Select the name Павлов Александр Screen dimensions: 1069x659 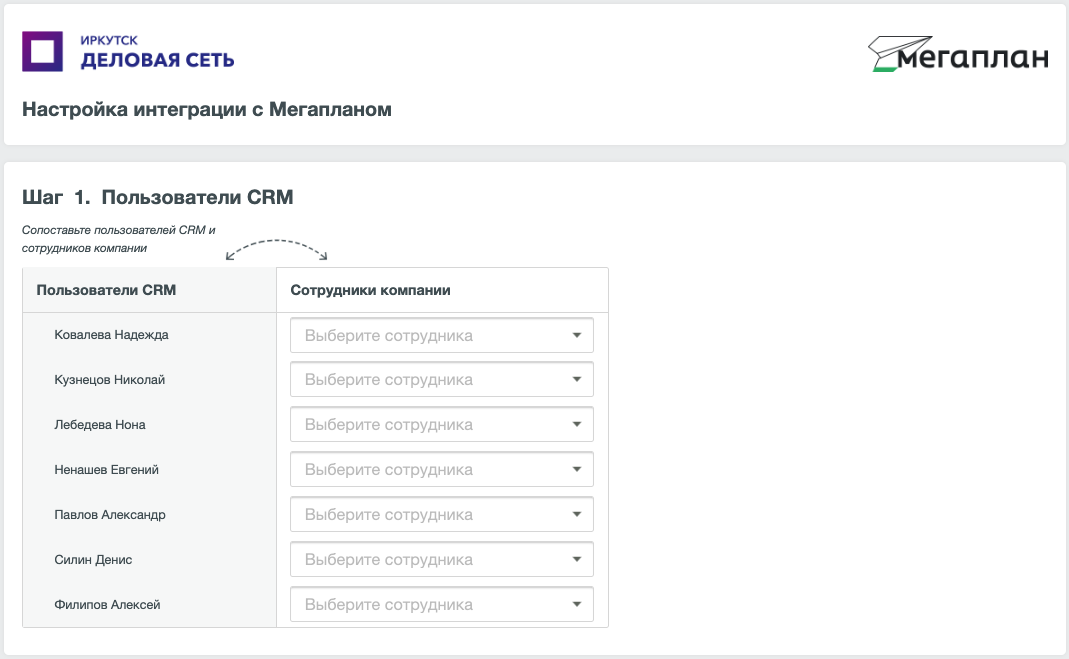coord(110,515)
